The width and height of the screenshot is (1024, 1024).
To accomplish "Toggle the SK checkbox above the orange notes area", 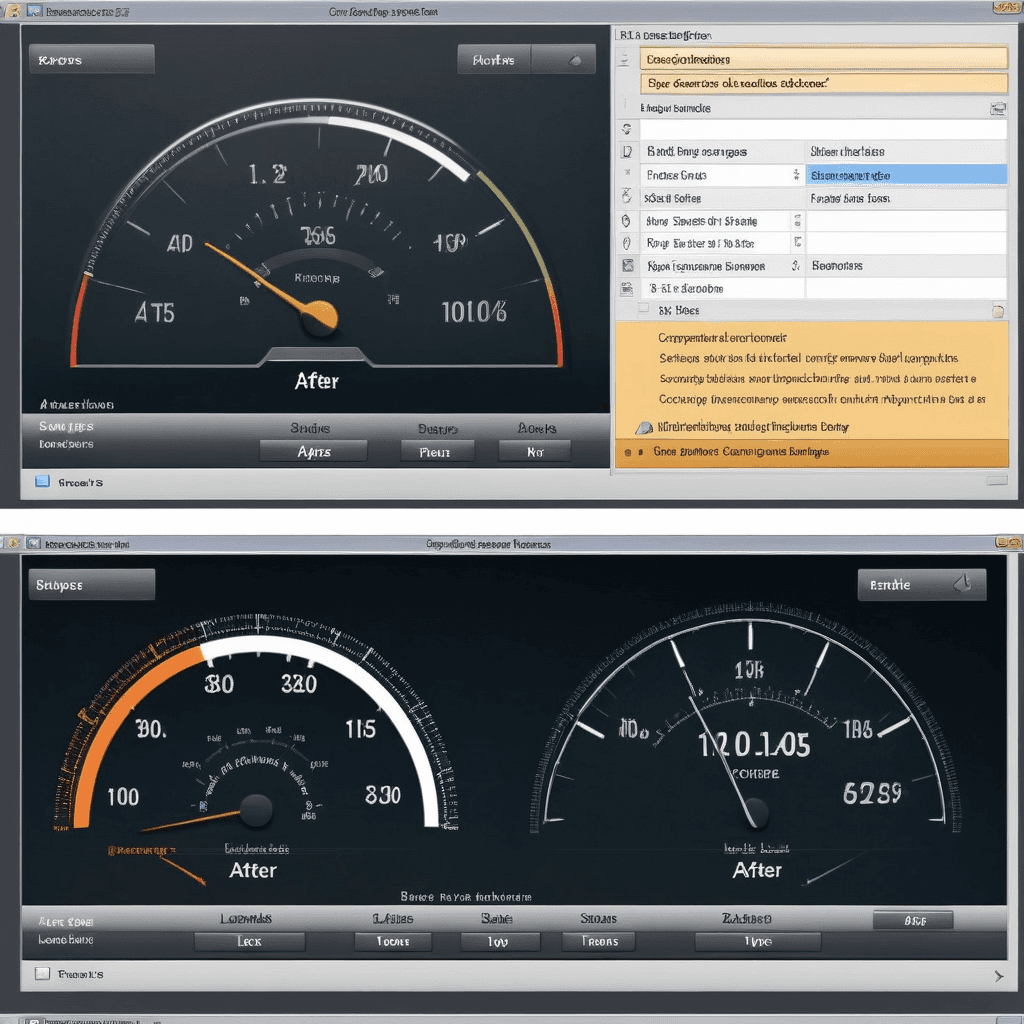I will [644, 310].
